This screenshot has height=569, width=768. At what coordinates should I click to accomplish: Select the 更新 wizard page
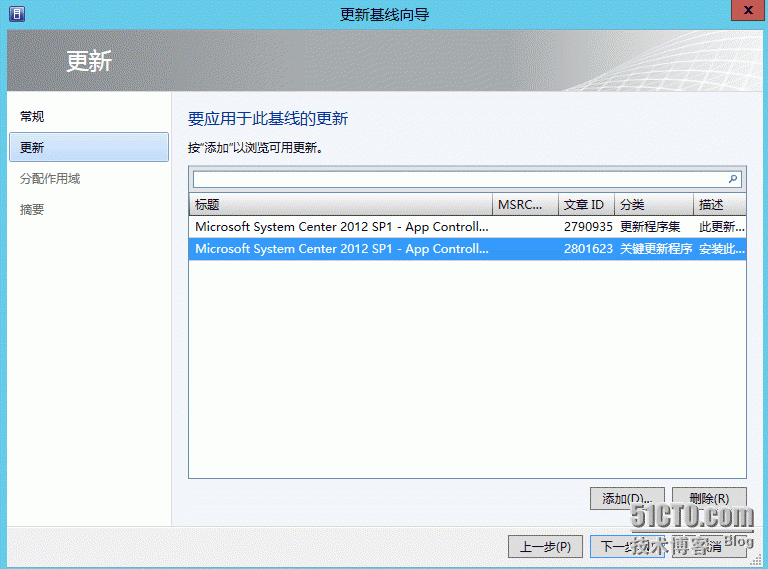(x=89, y=147)
